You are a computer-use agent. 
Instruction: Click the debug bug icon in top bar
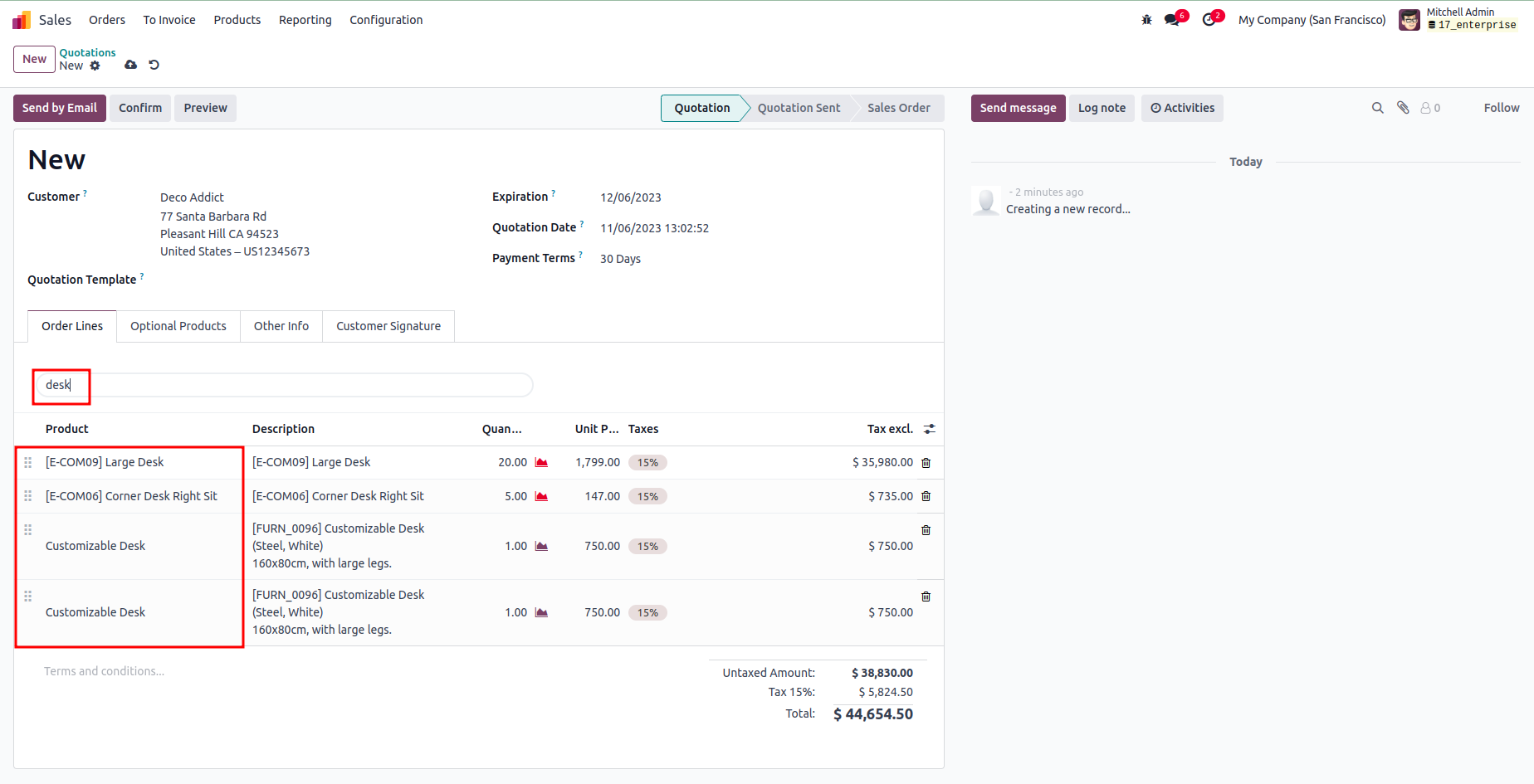tap(1146, 20)
